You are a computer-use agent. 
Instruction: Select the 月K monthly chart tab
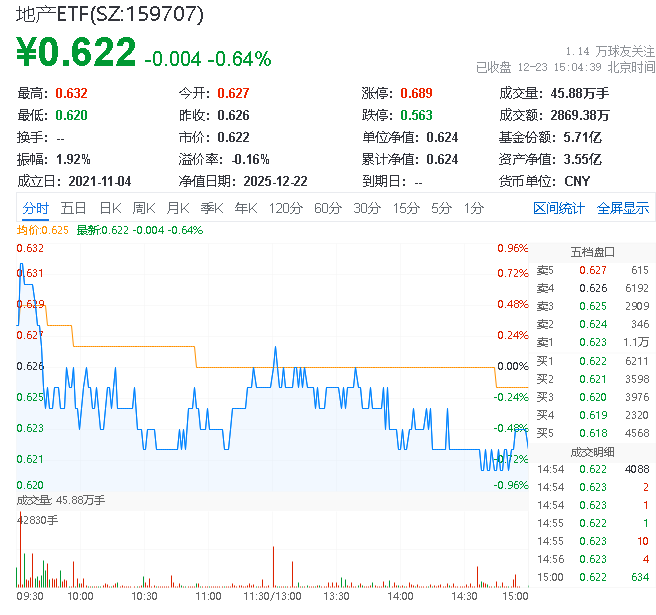(x=178, y=208)
